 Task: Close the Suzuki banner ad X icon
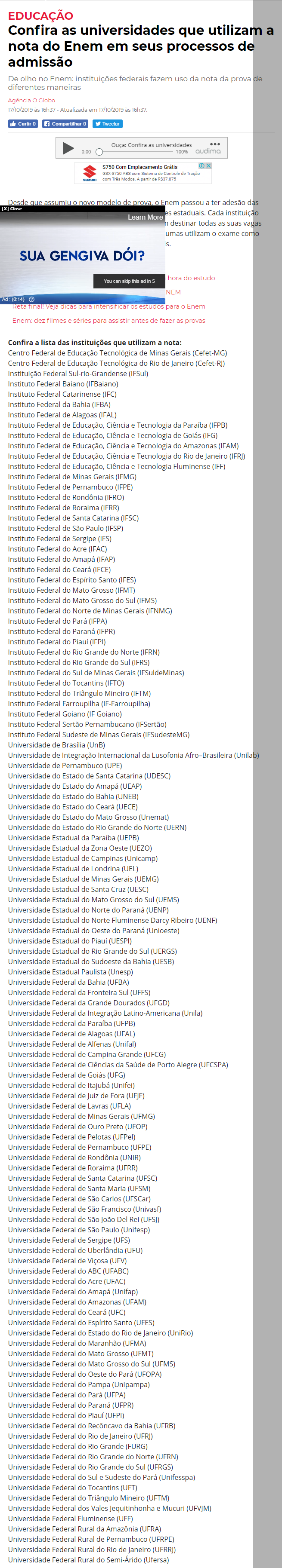(x=208, y=165)
